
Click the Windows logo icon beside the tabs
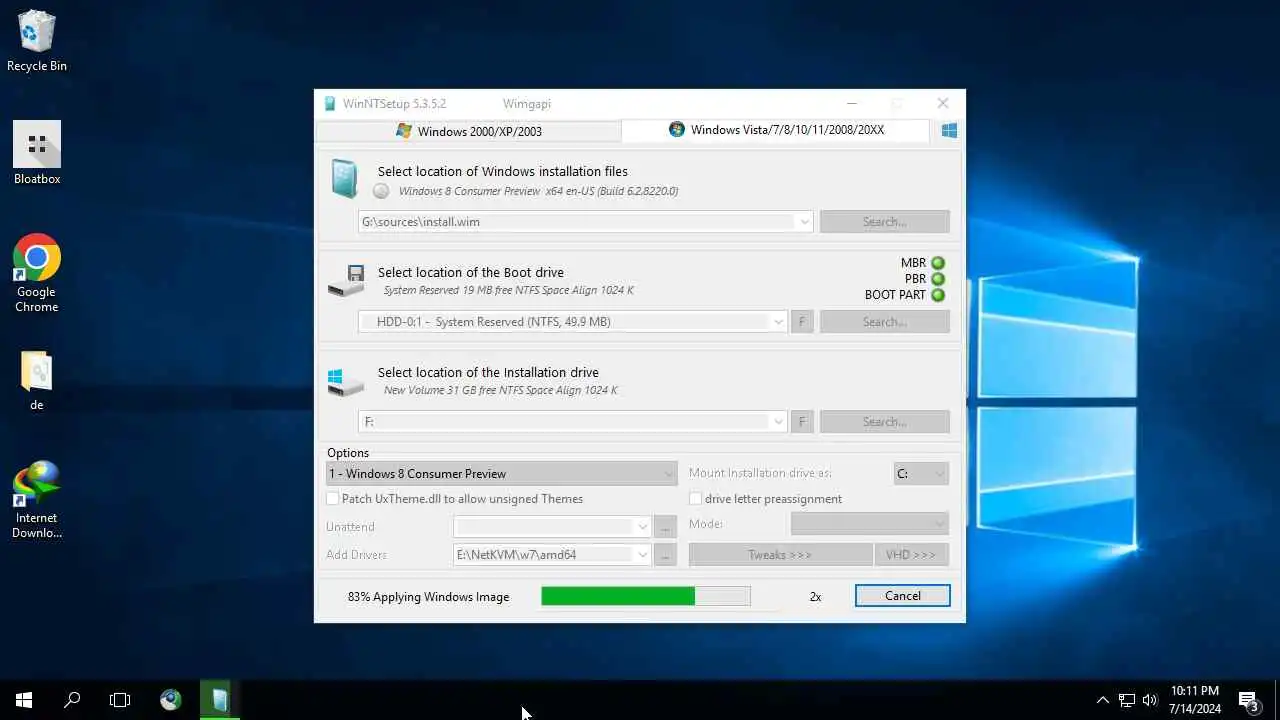click(949, 131)
